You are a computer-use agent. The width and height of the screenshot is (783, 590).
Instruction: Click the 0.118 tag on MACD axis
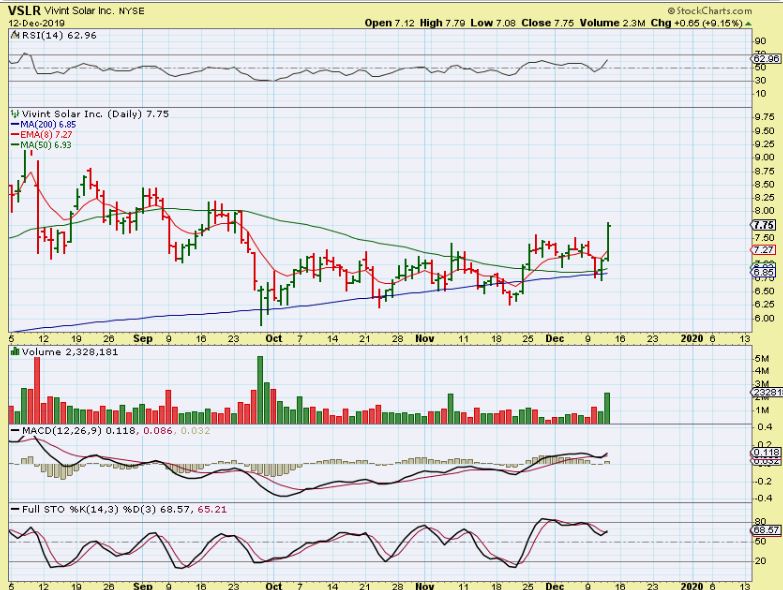(x=766, y=453)
